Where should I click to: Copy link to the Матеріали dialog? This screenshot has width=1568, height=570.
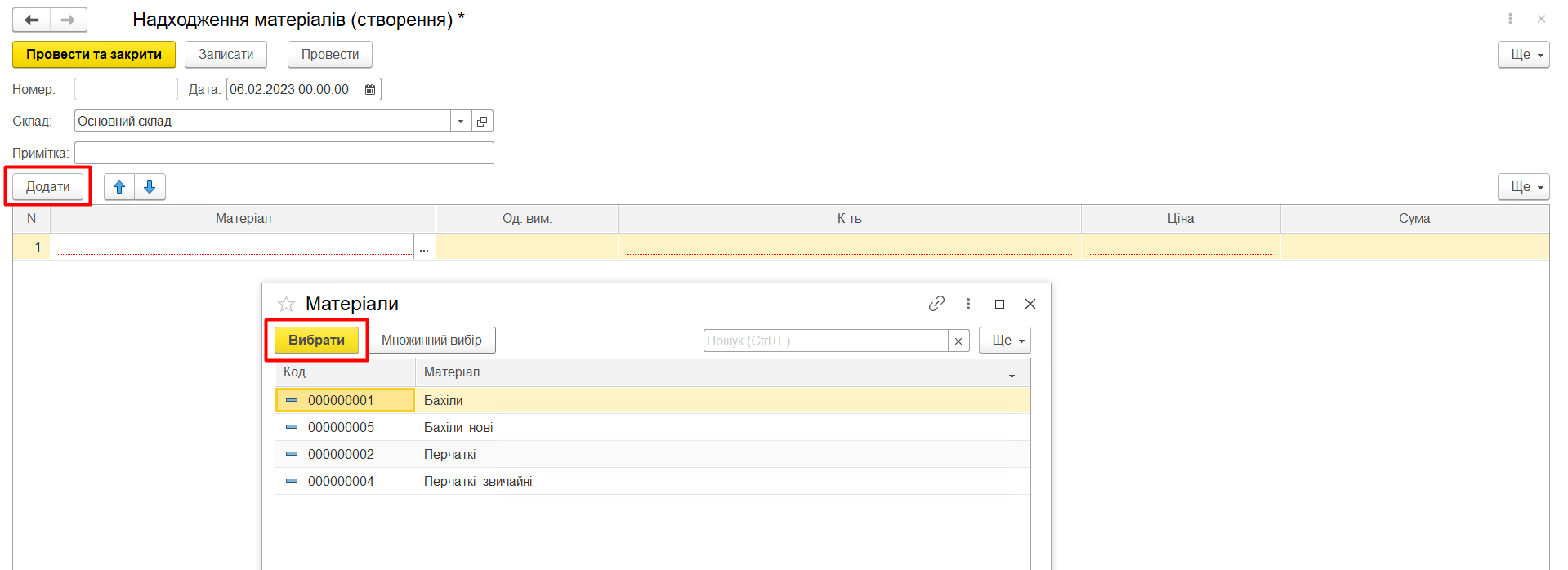pyautogui.click(x=936, y=304)
